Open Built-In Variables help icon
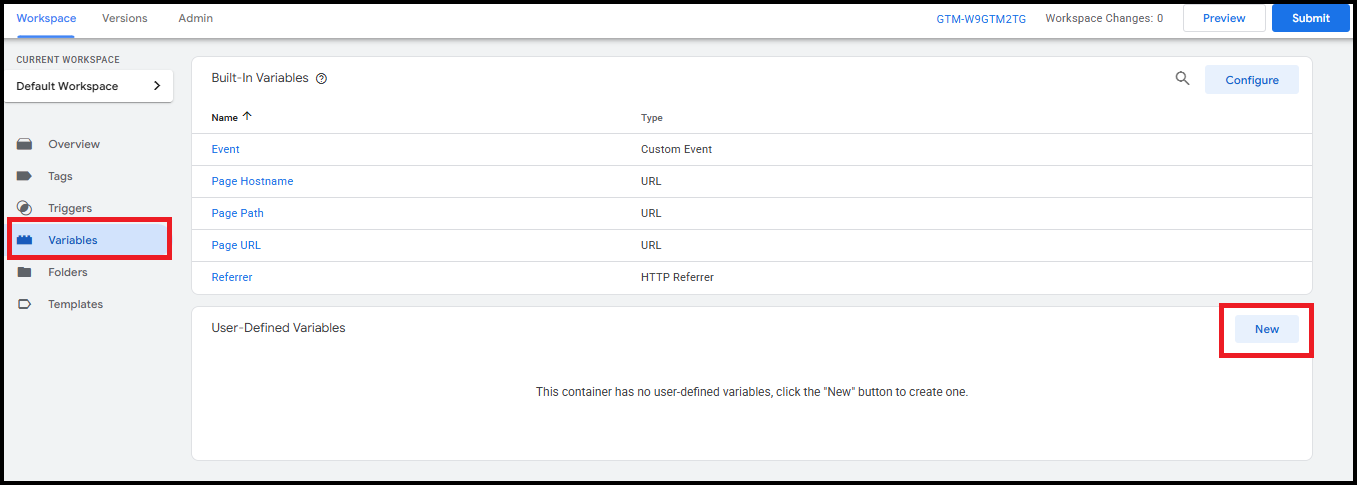The image size is (1357, 485). (x=322, y=79)
